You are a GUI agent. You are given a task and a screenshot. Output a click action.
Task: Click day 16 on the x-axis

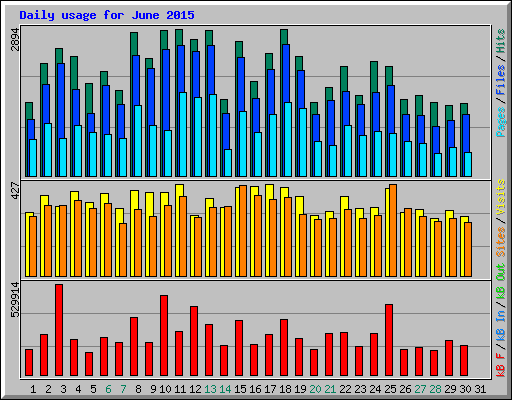(x=255, y=389)
